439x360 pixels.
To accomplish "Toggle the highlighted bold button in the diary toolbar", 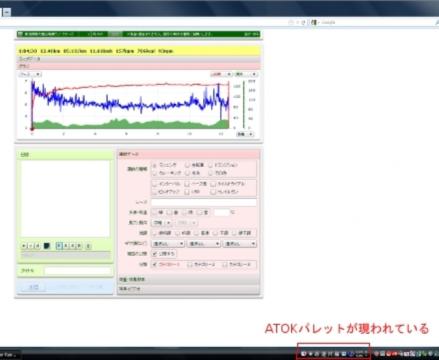I will pyautogui.click(x=59, y=246).
